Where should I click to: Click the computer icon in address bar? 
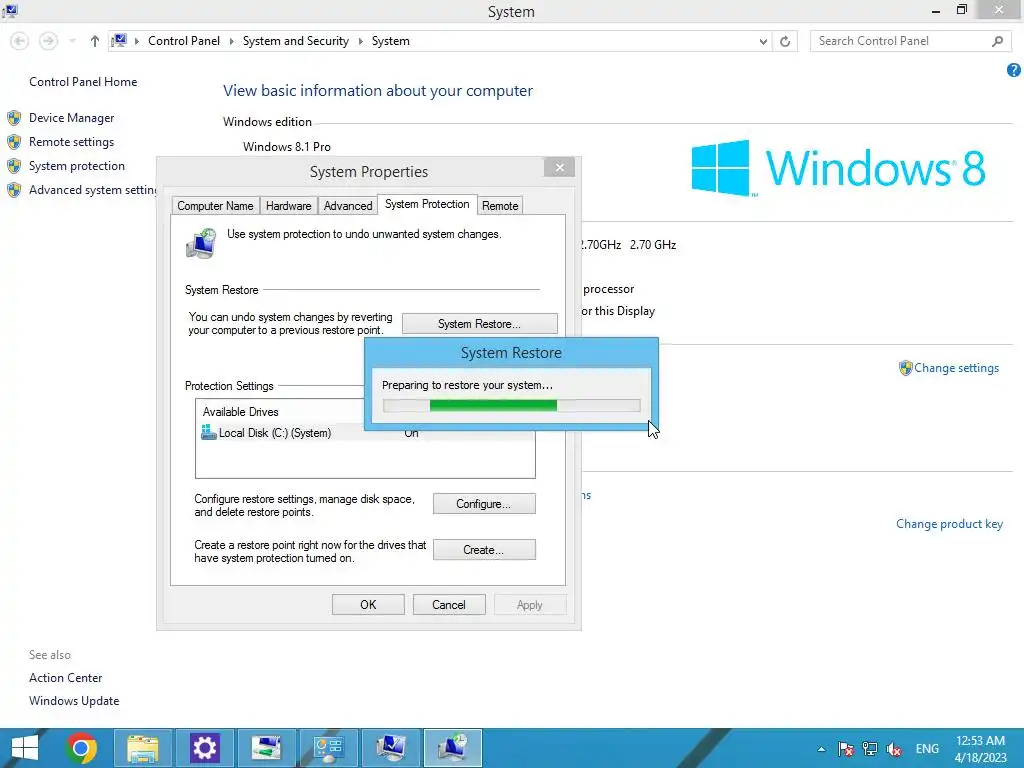(x=119, y=41)
